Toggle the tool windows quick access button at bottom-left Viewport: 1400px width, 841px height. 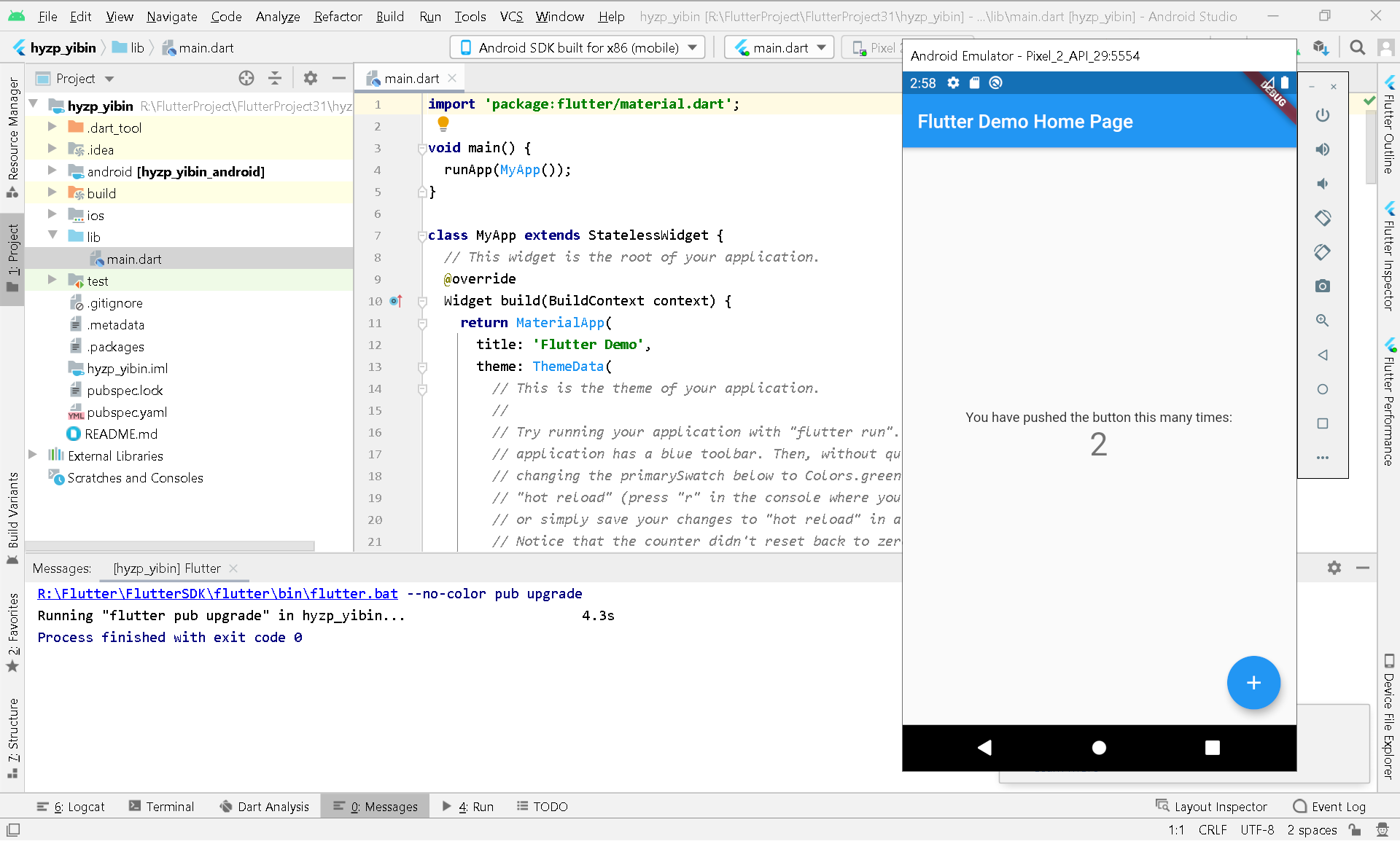coord(13,829)
